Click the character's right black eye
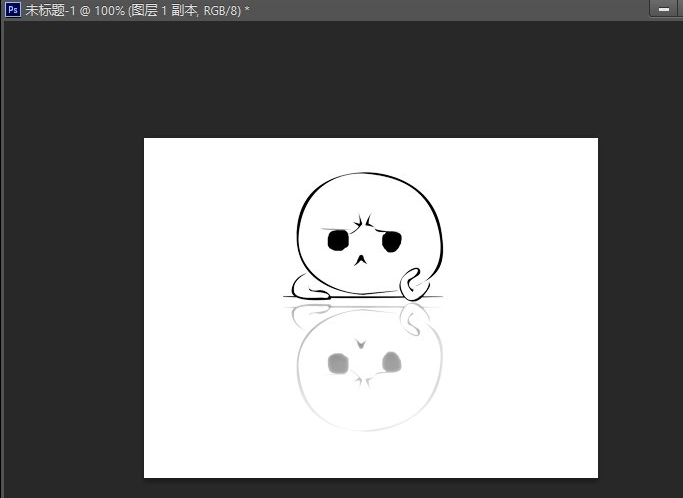The width and height of the screenshot is (683, 498). [x=391, y=241]
